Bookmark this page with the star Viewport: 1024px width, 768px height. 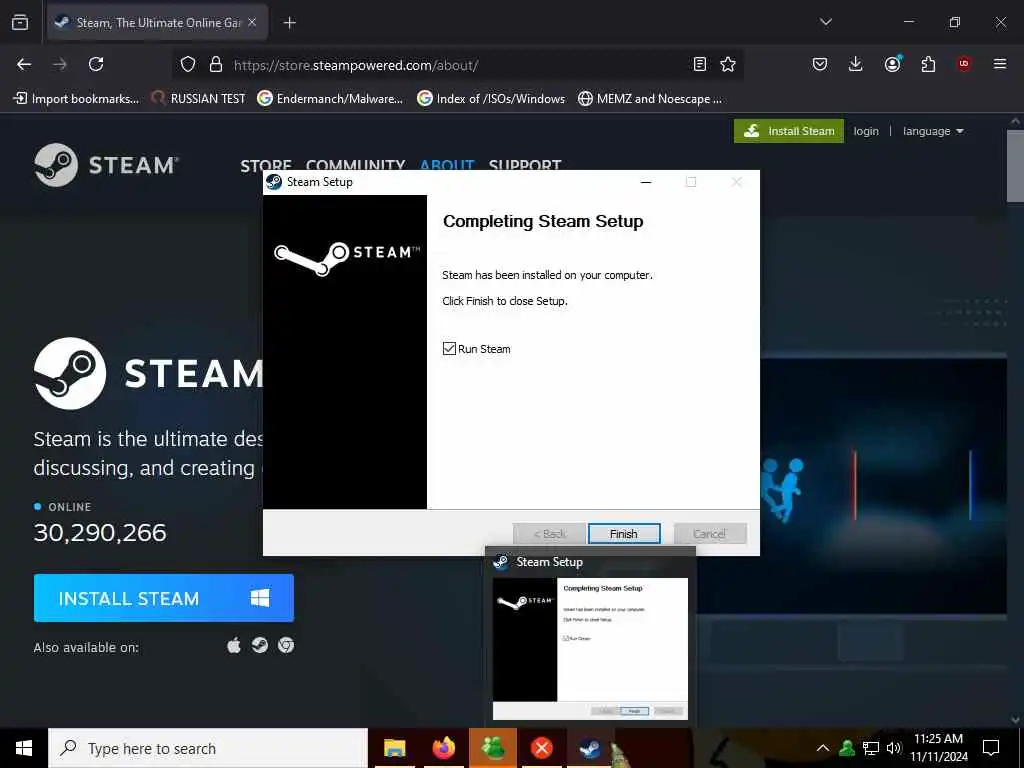click(728, 64)
